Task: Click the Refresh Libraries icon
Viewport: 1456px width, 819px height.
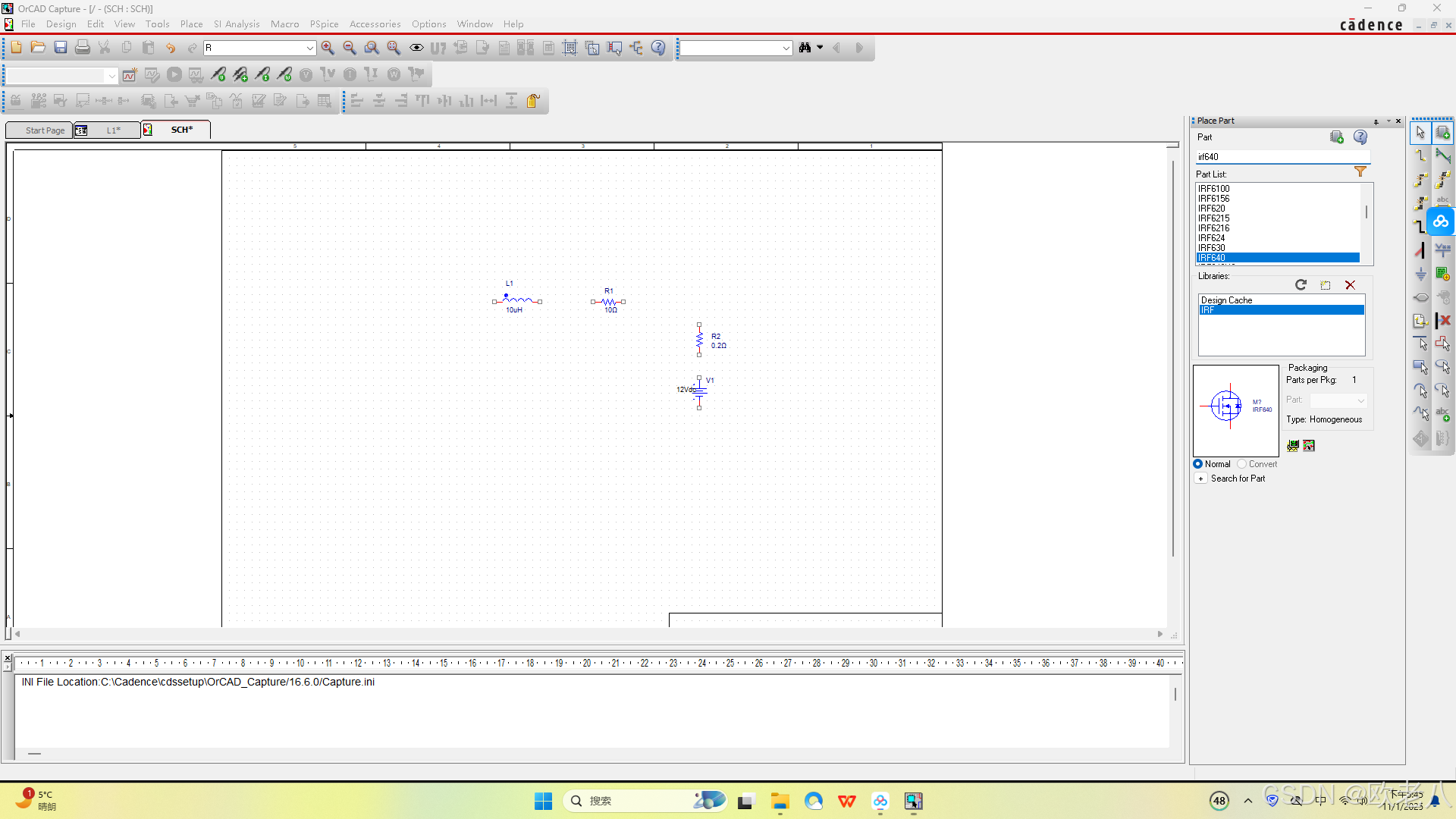Action: tap(1301, 285)
